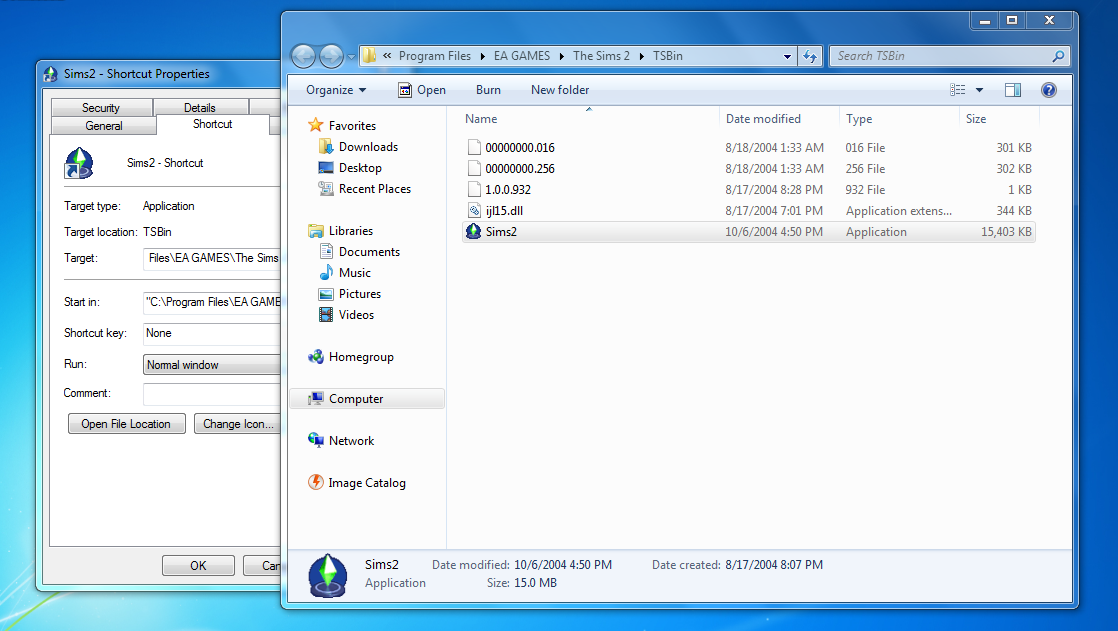Click the Forward navigation arrow

330,56
